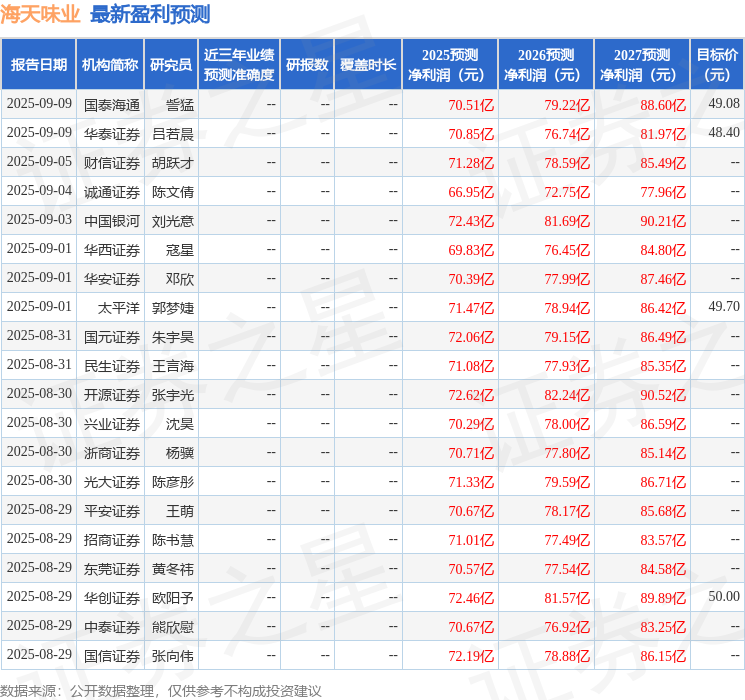745x700 pixels.
Task: Click the 数据来源 footer disclaimer text
Action: click(161, 690)
